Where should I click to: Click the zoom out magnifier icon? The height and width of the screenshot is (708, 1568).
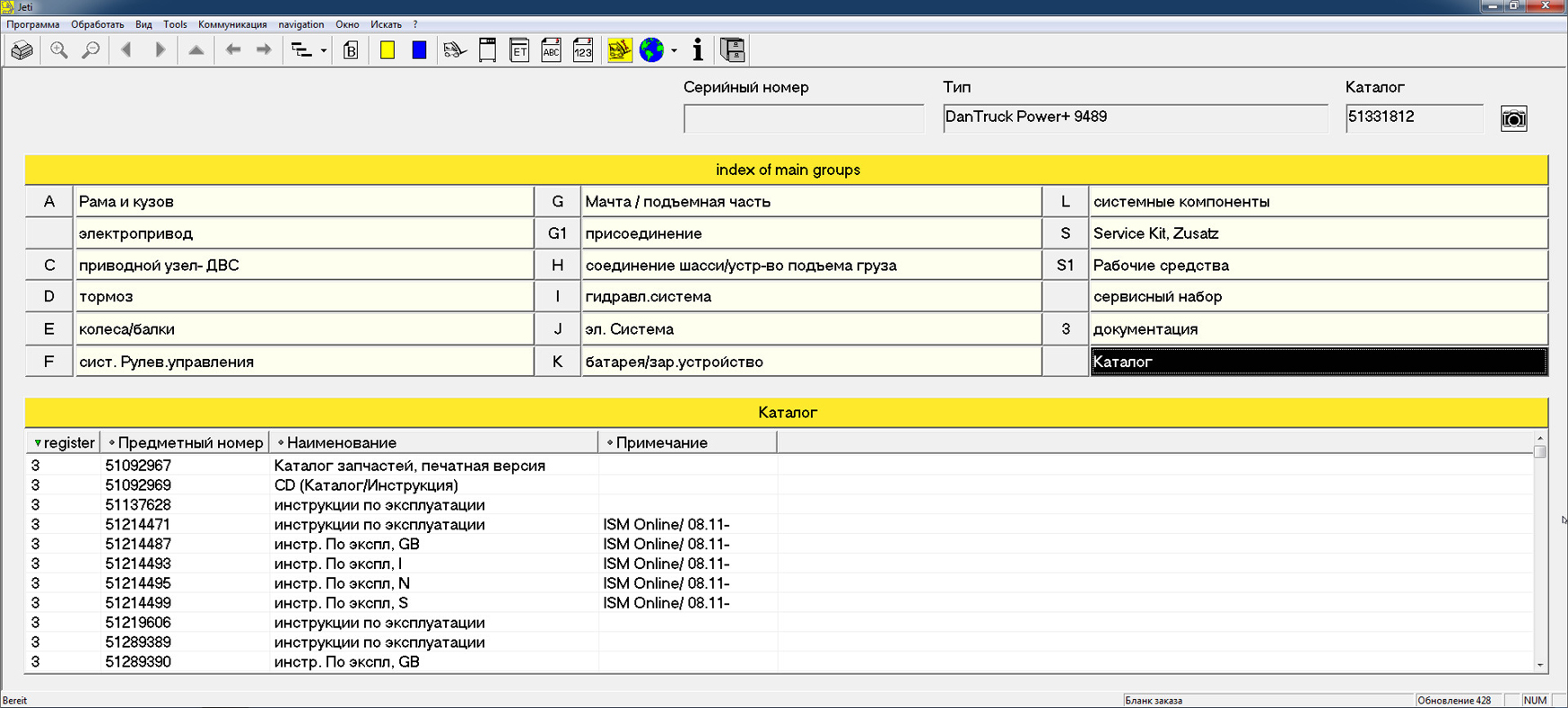point(91,50)
